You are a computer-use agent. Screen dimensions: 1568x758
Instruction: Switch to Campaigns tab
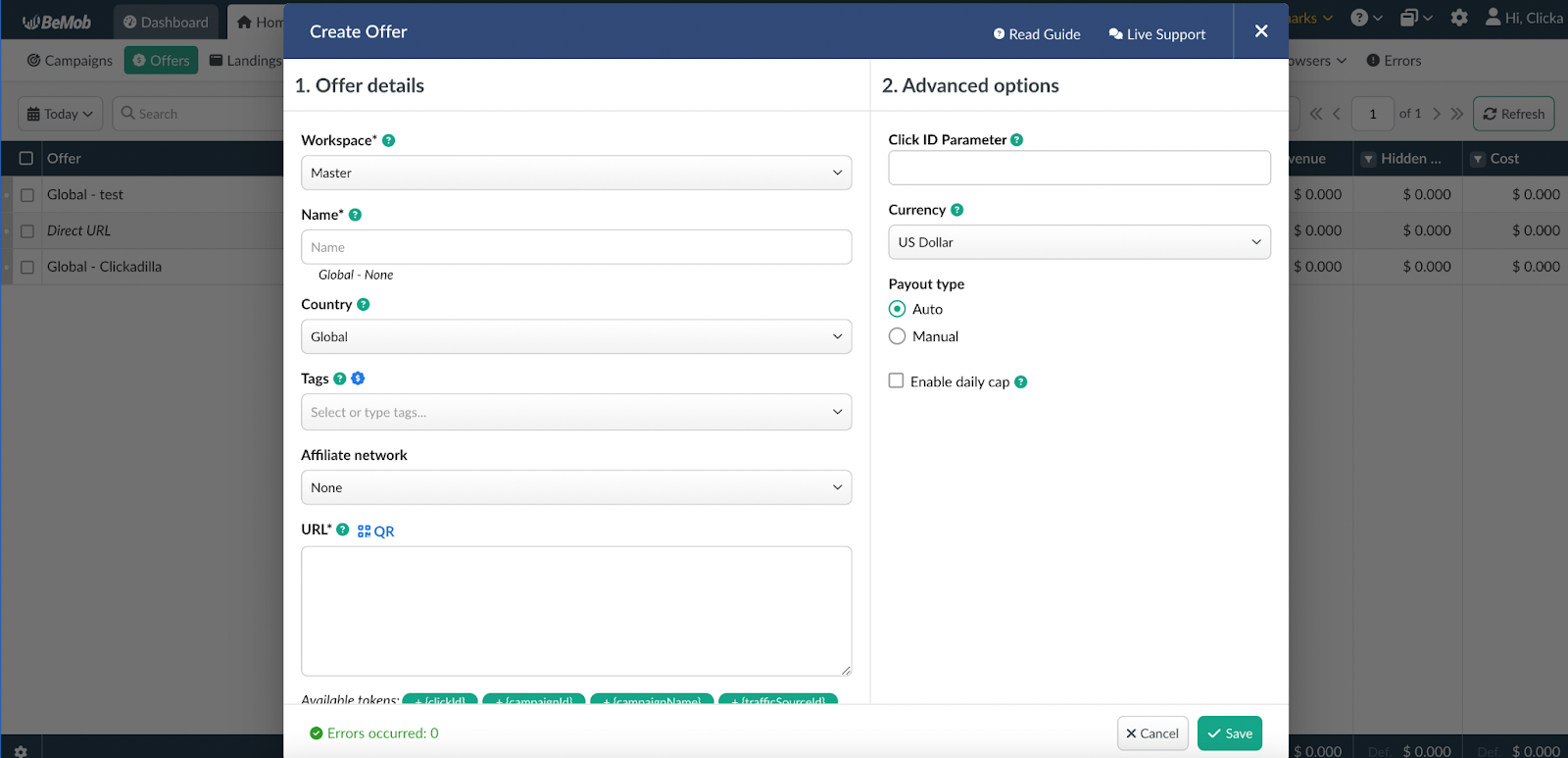(70, 61)
